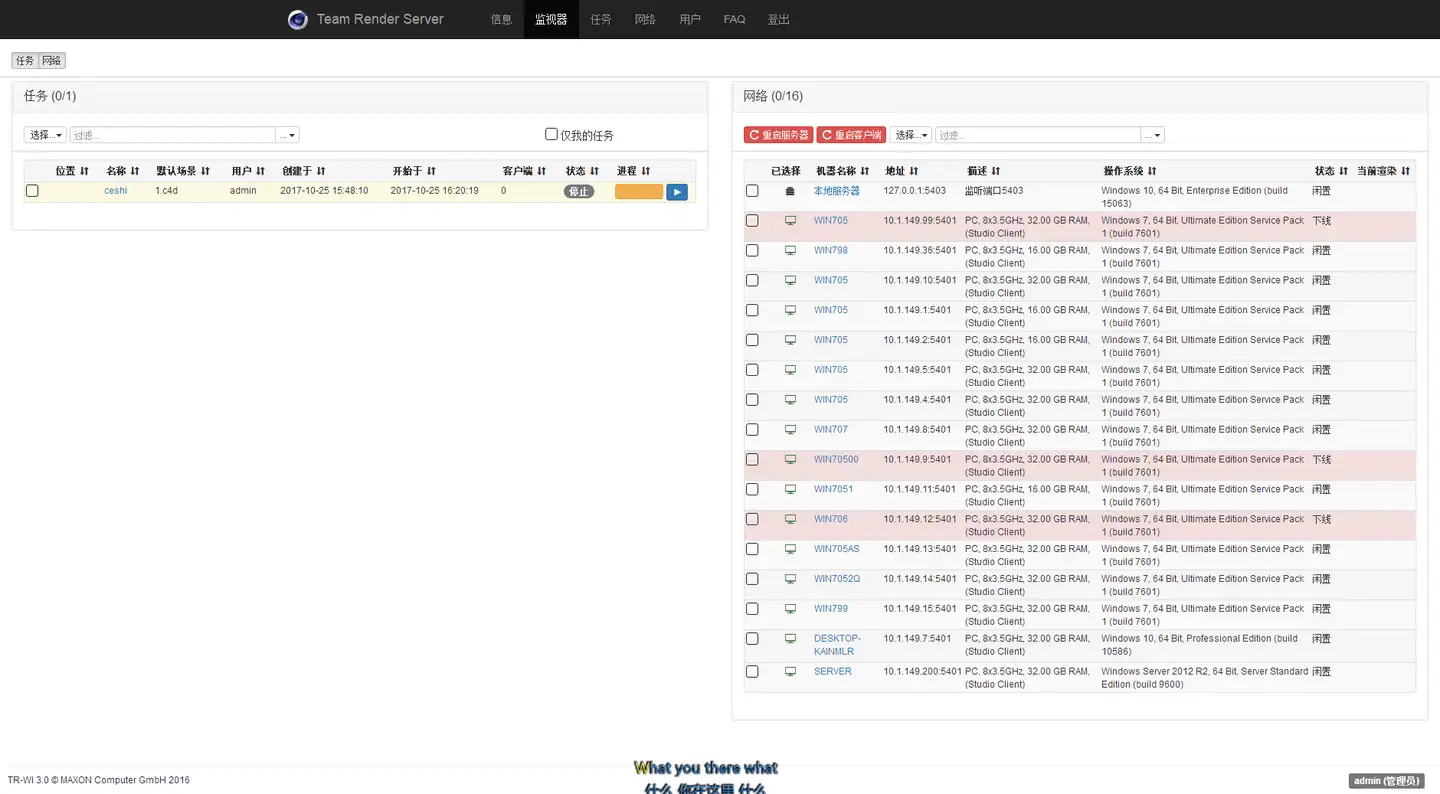Go to 任务 in the top navigation bar

(601, 19)
